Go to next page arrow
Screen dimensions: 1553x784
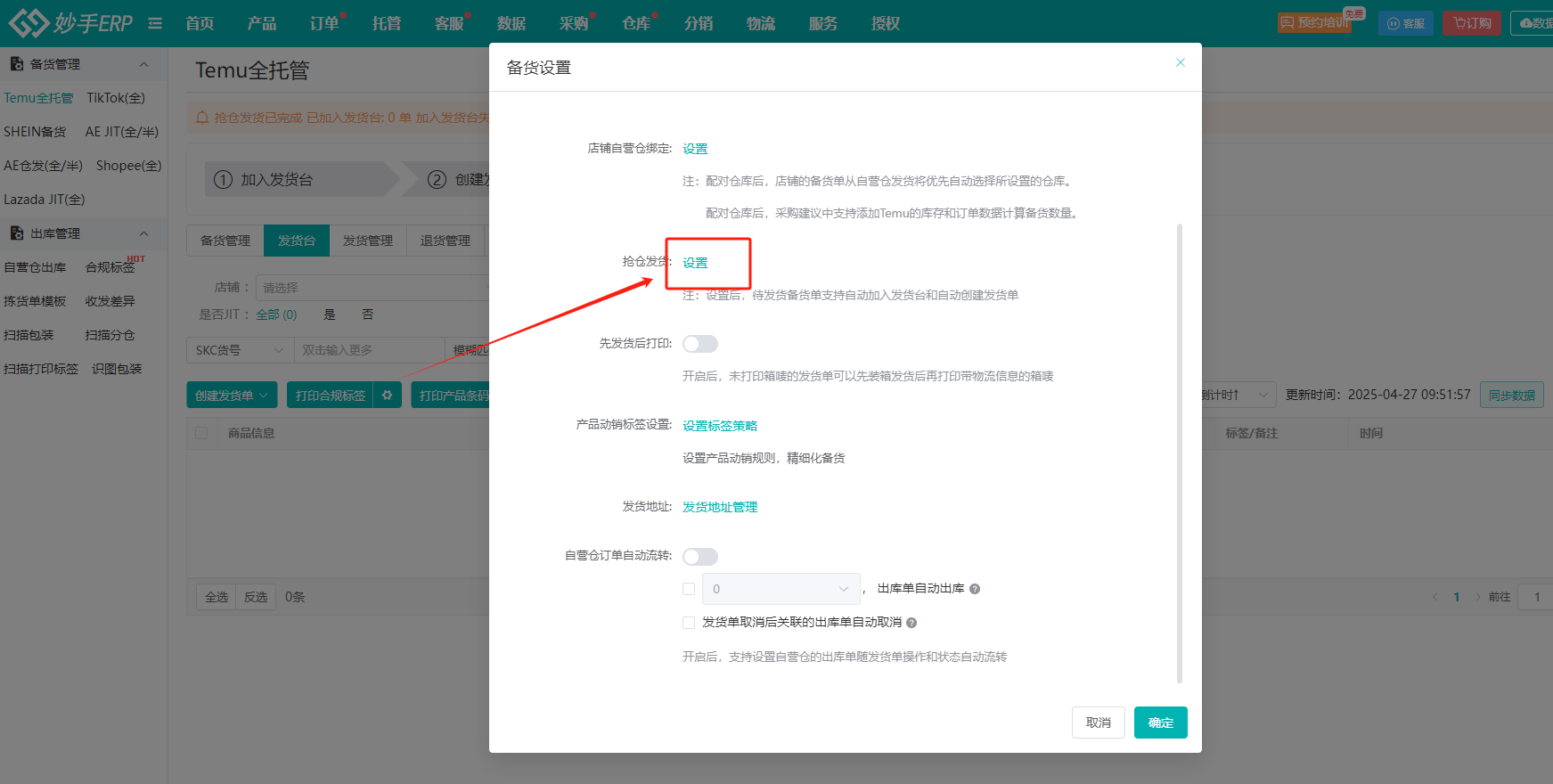[x=1478, y=597]
